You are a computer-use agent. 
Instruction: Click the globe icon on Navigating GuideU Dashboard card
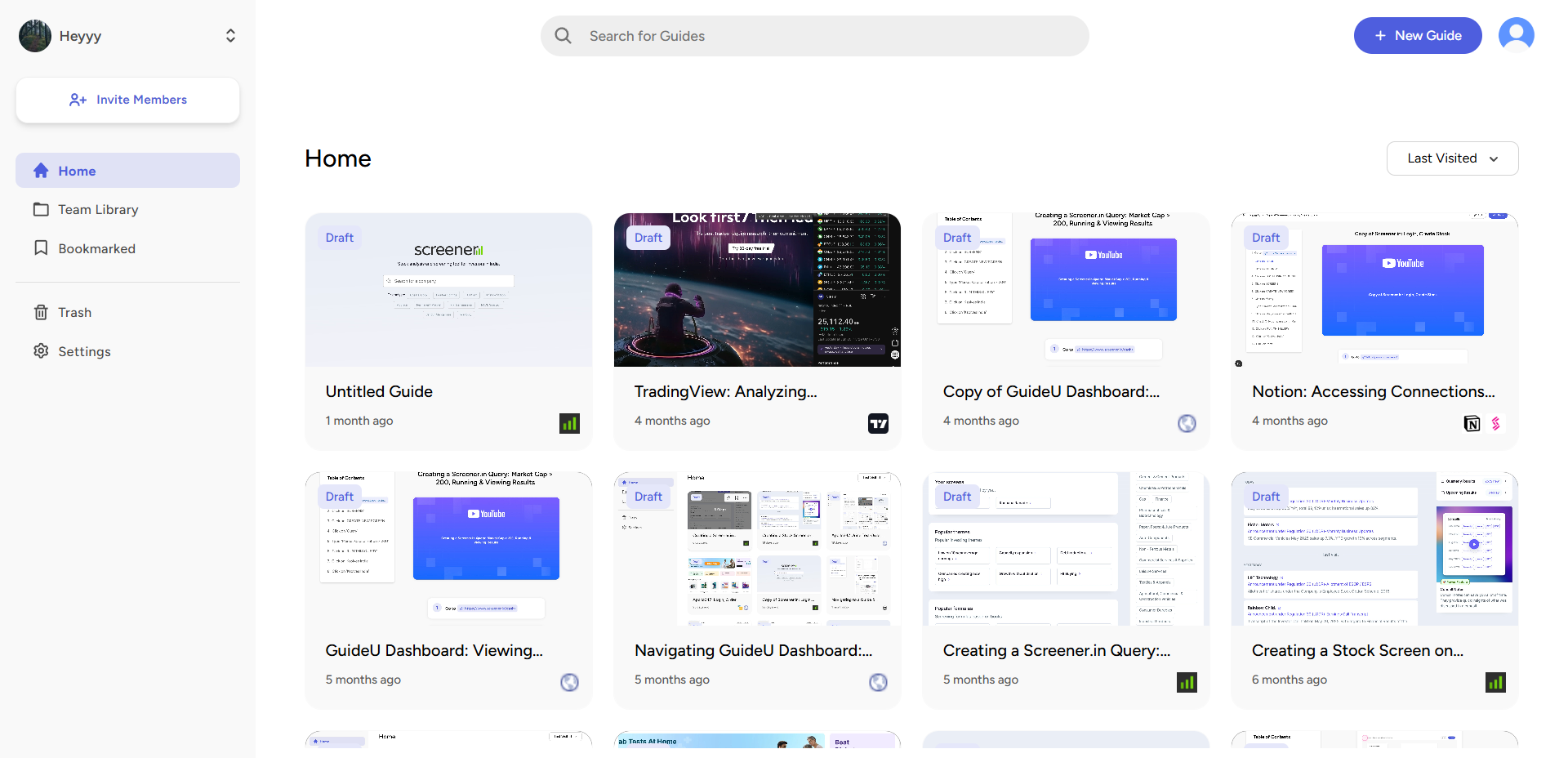tap(878, 682)
